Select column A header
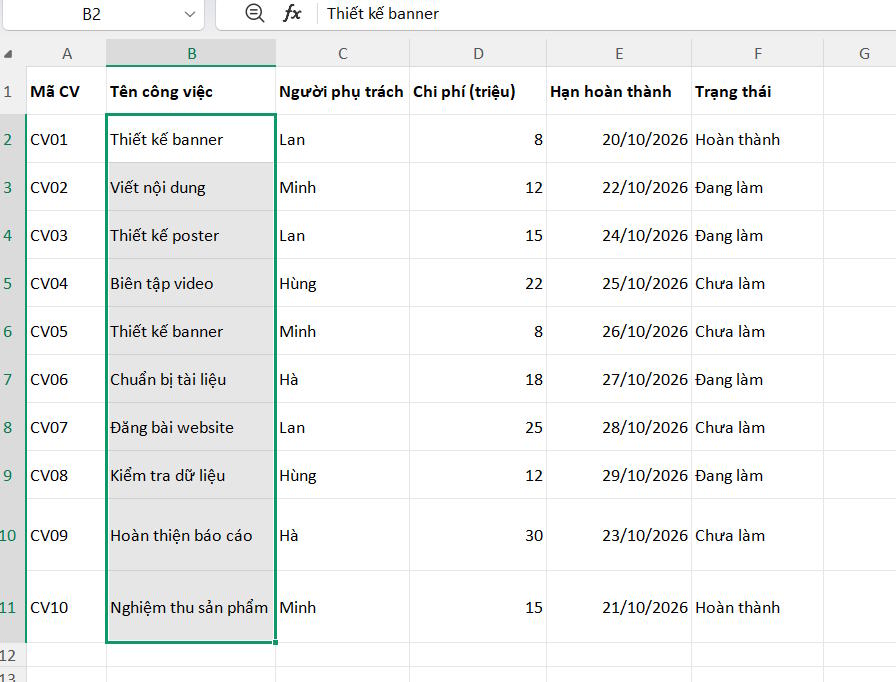896x682 pixels. pos(66,54)
